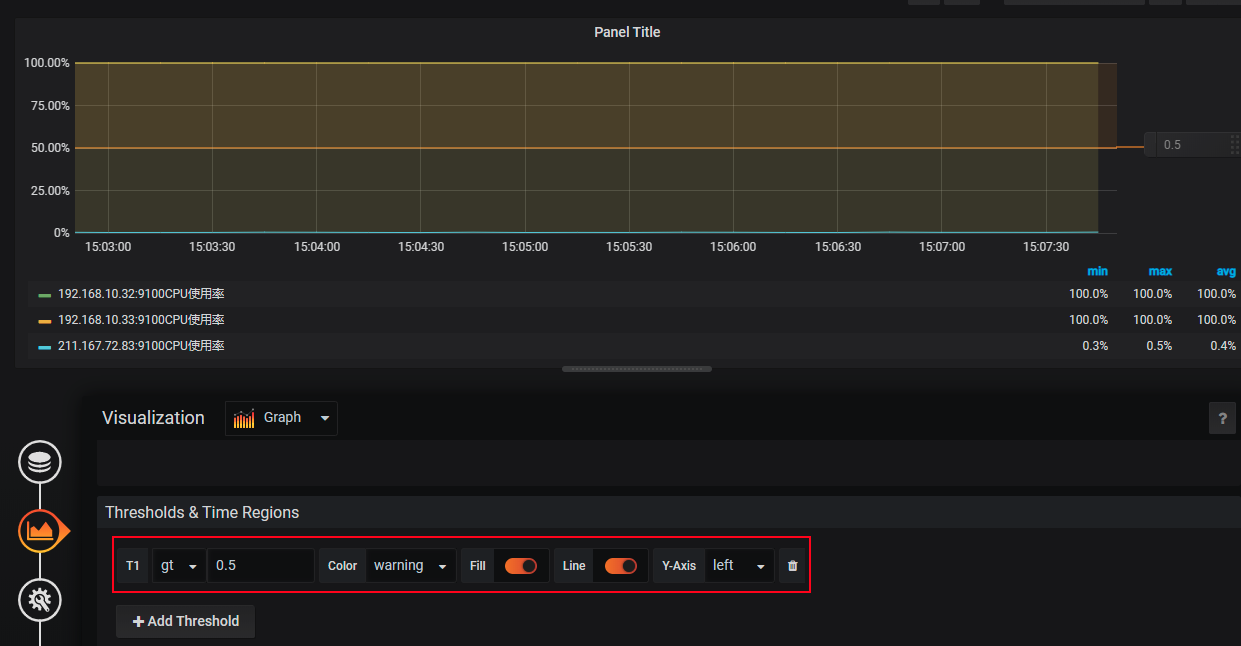The image size is (1241, 646).
Task: Click the help question mark button
Action: point(1222,418)
